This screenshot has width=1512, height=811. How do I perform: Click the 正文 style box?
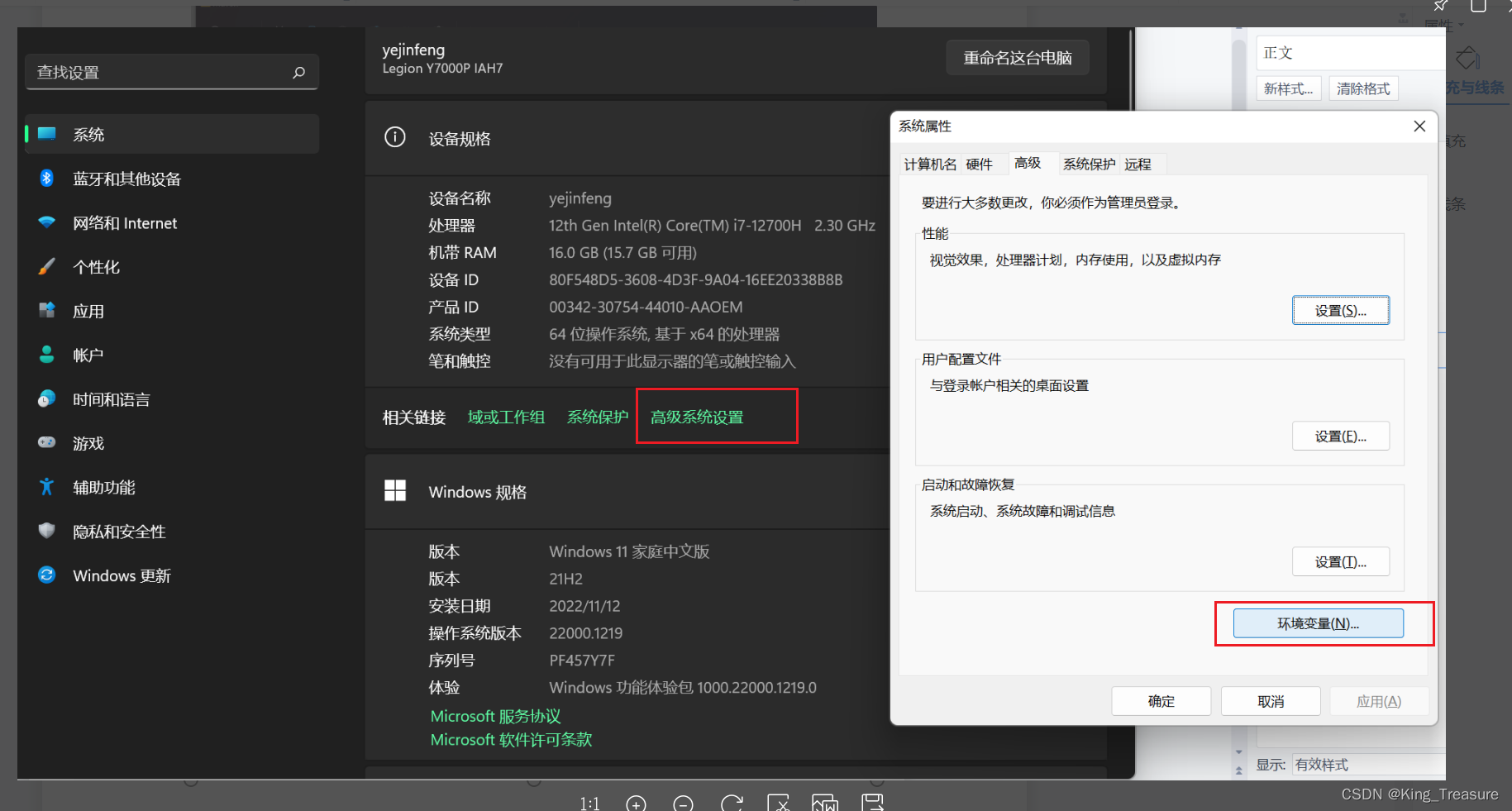click(x=1350, y=53)
